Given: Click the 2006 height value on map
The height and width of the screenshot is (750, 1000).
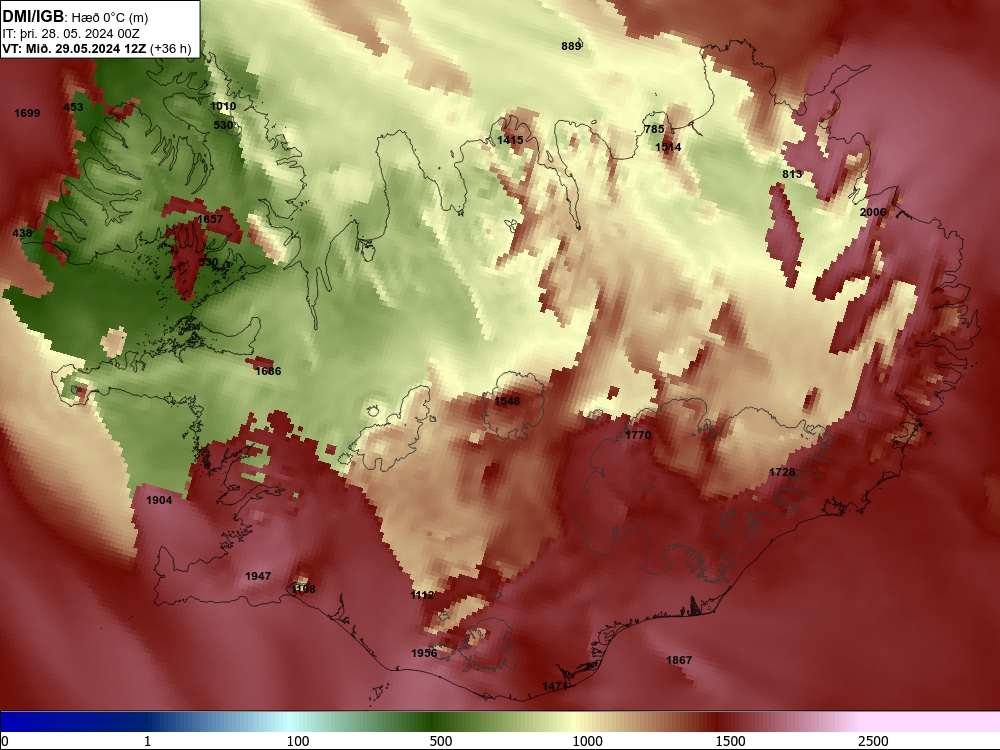Looking at the screenshot, I should click(873, 212).
